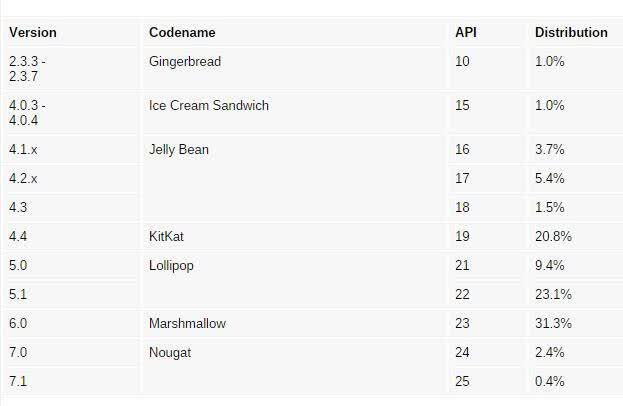Viewport: 623px width, 406px height.
Task: Select the Marshmallow codename cell
Action: pyautogui.click(x=187, y=323)
